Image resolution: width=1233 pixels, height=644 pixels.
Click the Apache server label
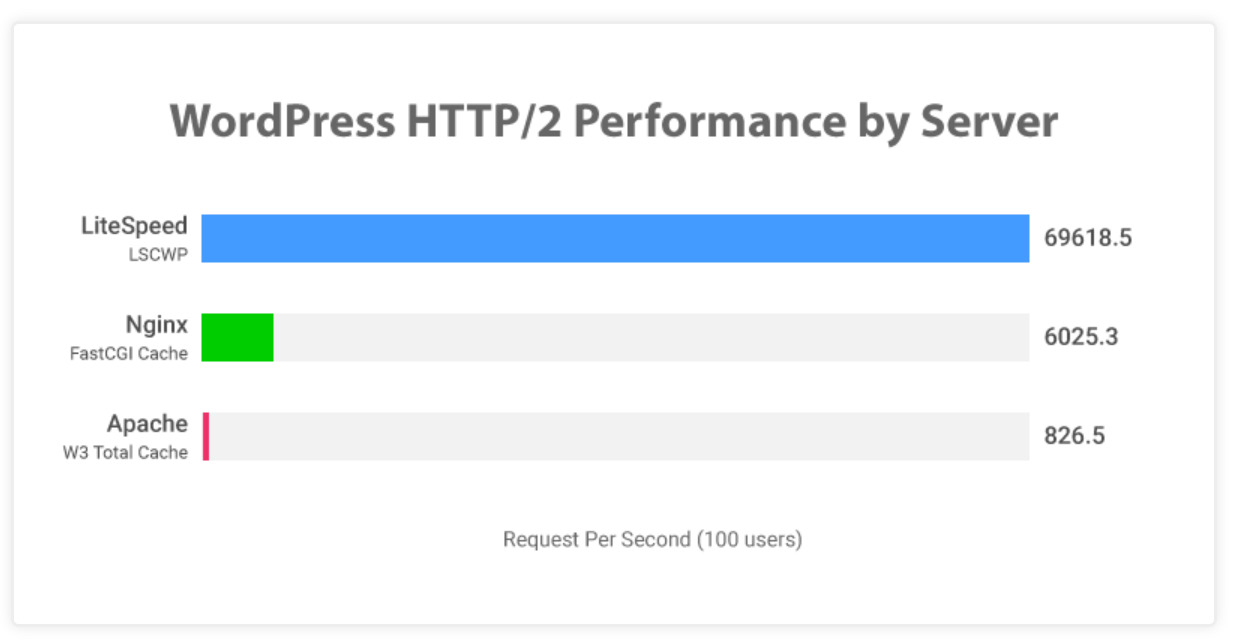point(147,424)
